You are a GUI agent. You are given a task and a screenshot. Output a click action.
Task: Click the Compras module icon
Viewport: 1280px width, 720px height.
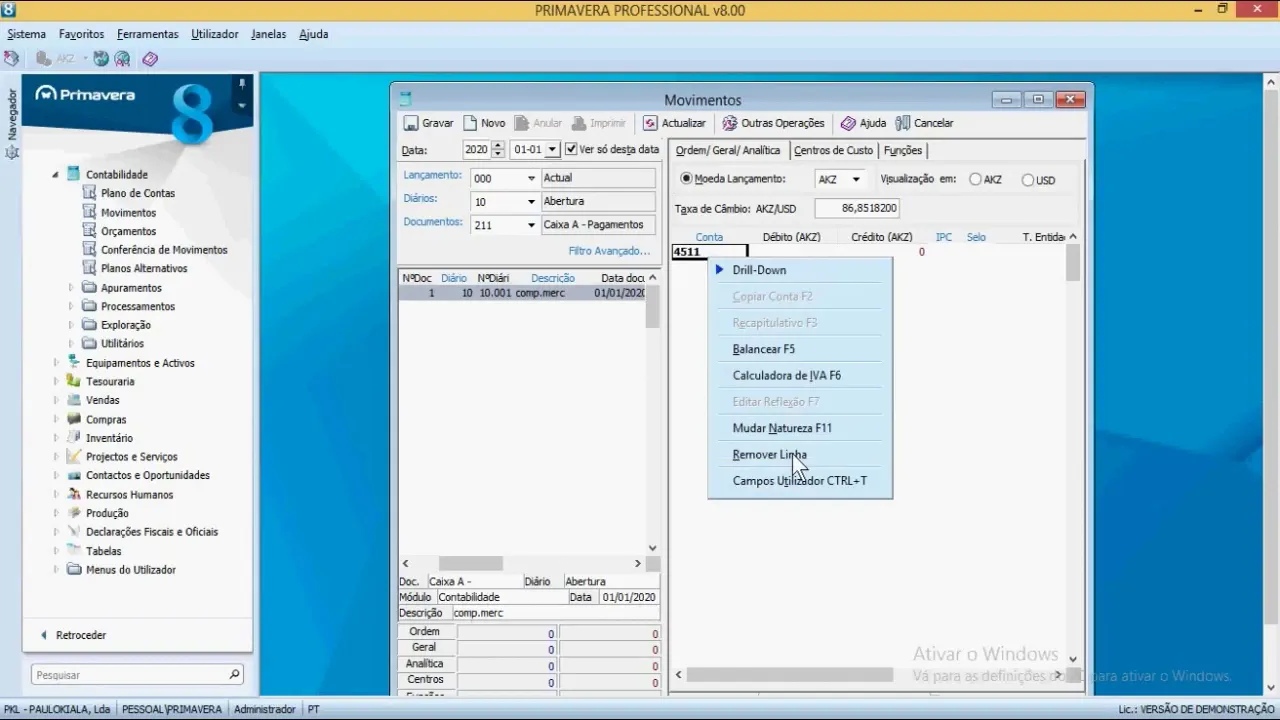point(73,419)
